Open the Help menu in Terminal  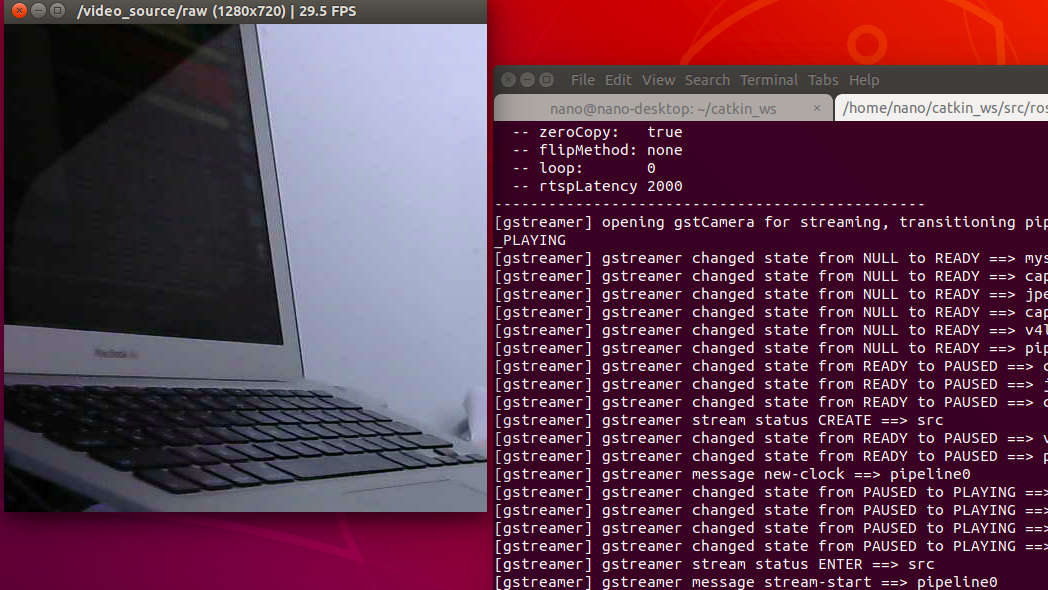pos(864,80)
